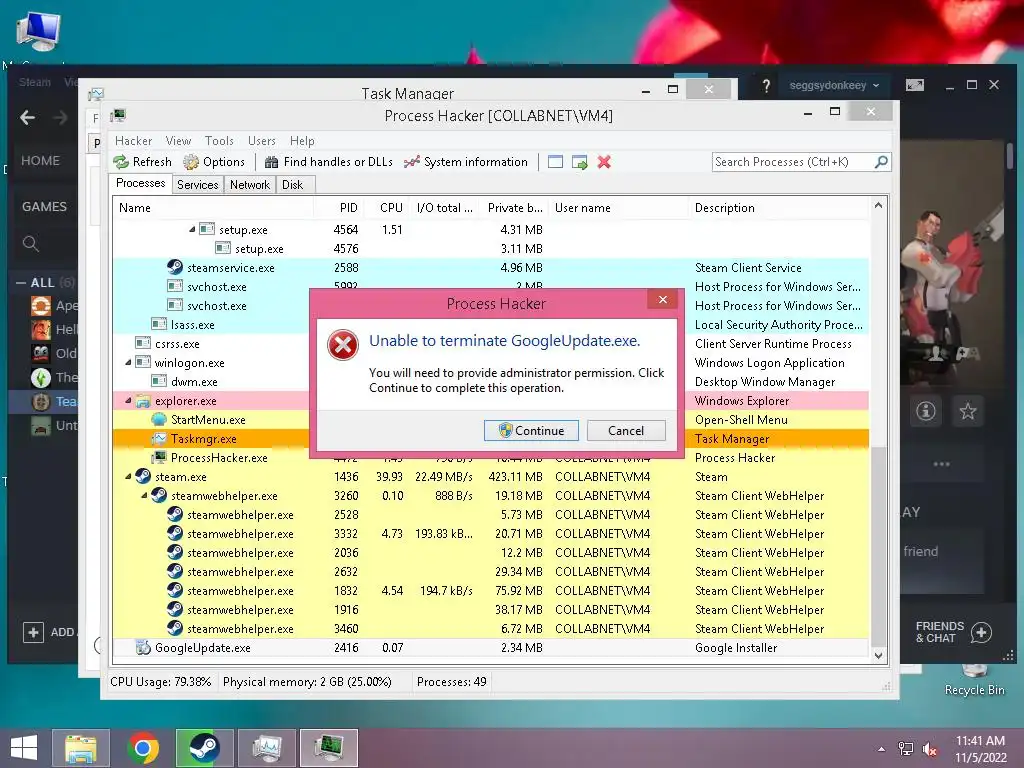Image resolution: width=1024 pixels, height=768 pixels.
Task: Switch to the Services tab
Action: tap(197, 185)
